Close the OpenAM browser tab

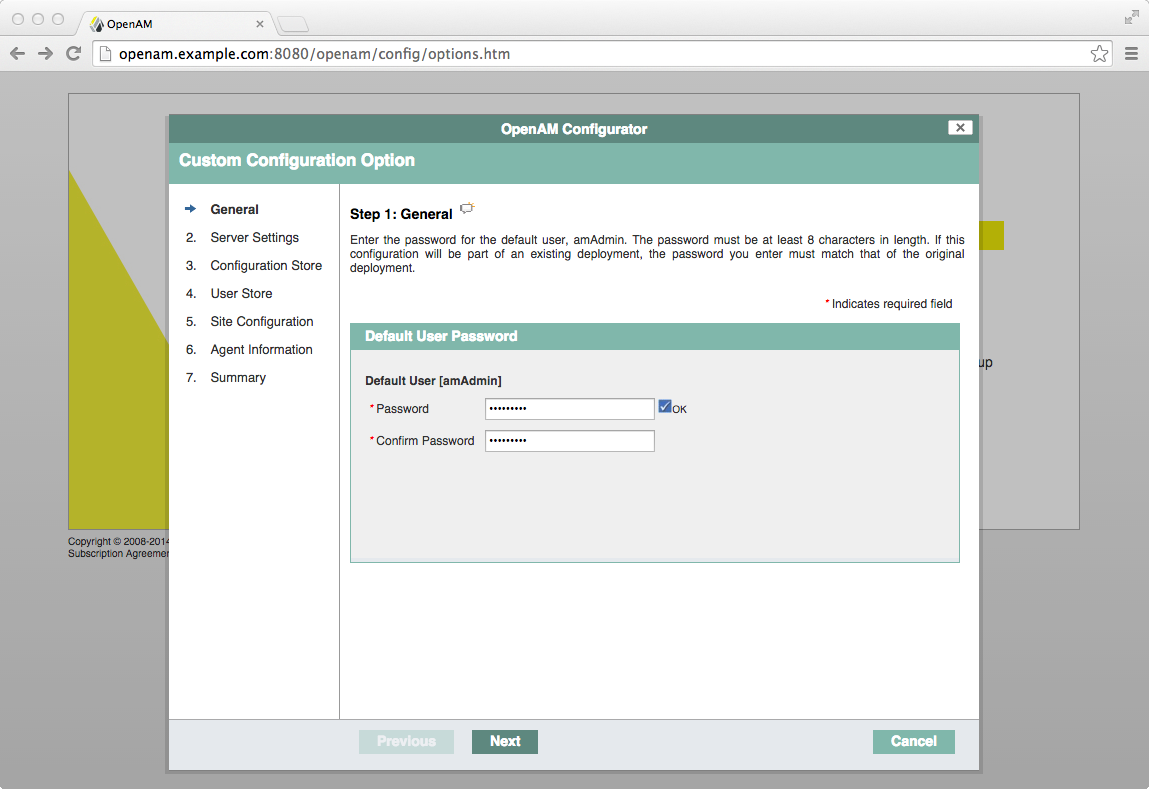259,24
